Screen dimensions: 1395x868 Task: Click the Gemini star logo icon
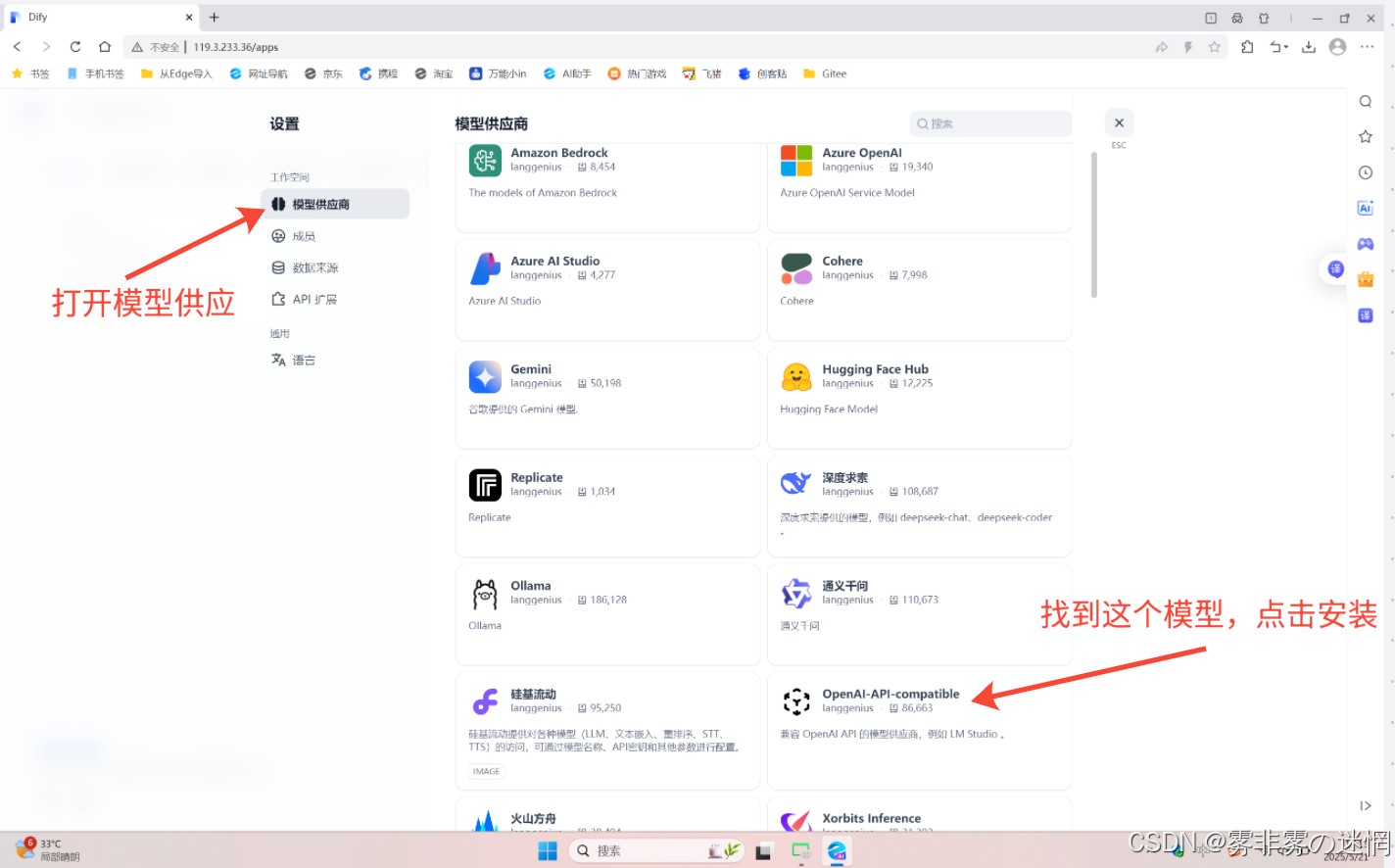pyautogui.click(x=485, y=377)
